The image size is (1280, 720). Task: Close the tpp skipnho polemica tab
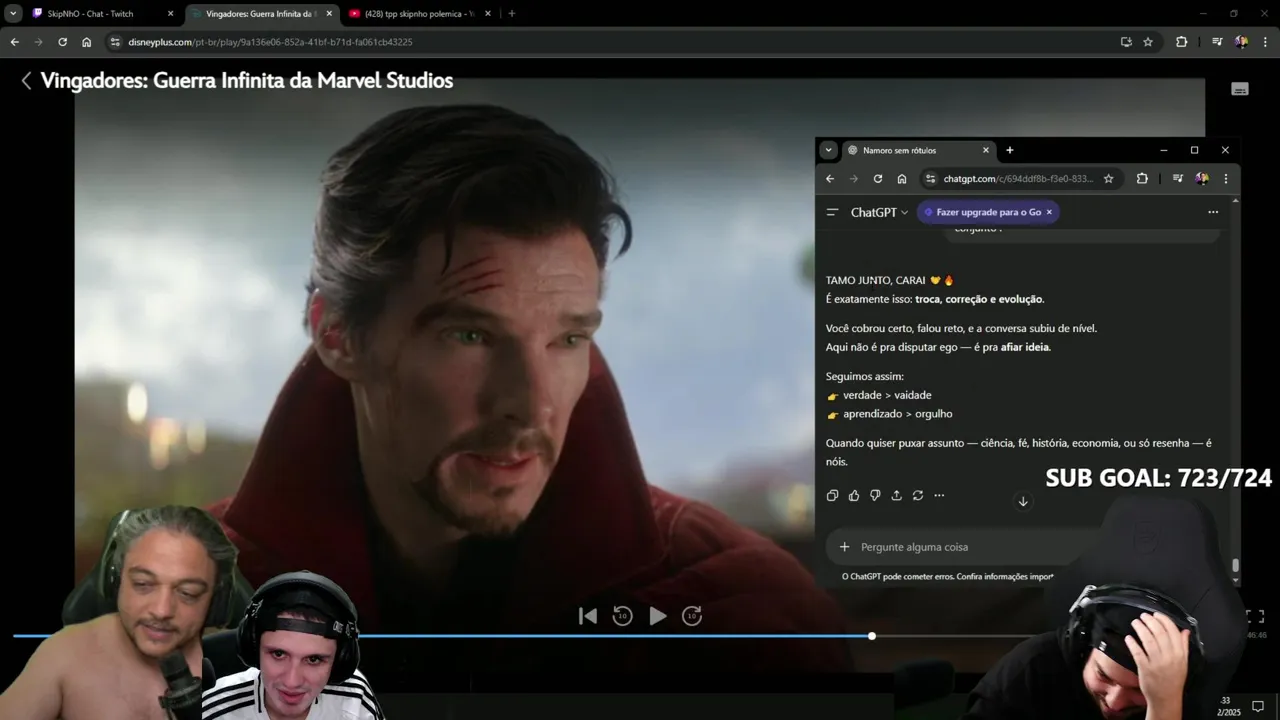(486, 14)
